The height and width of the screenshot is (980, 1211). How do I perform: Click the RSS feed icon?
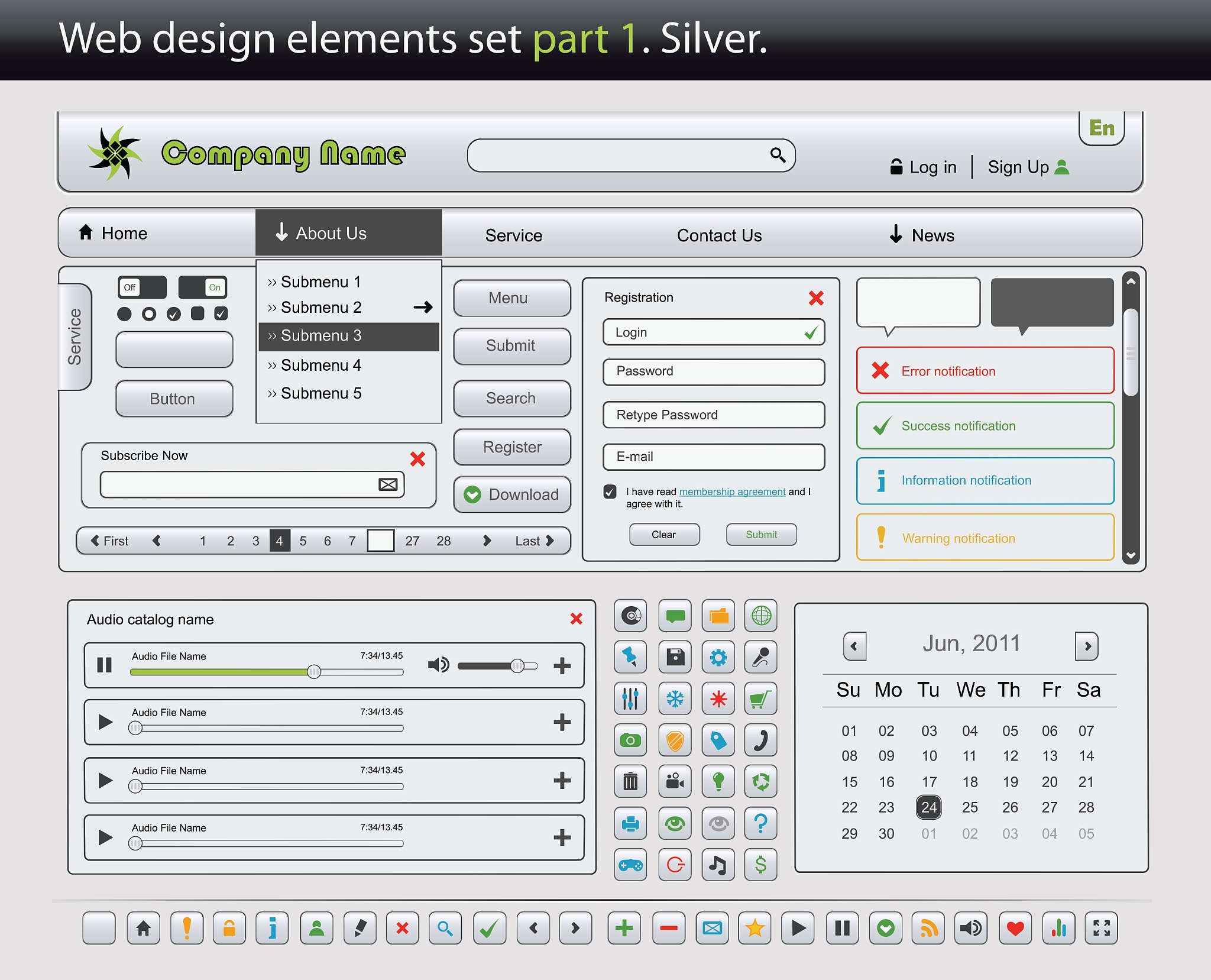[x=928, y=928]
